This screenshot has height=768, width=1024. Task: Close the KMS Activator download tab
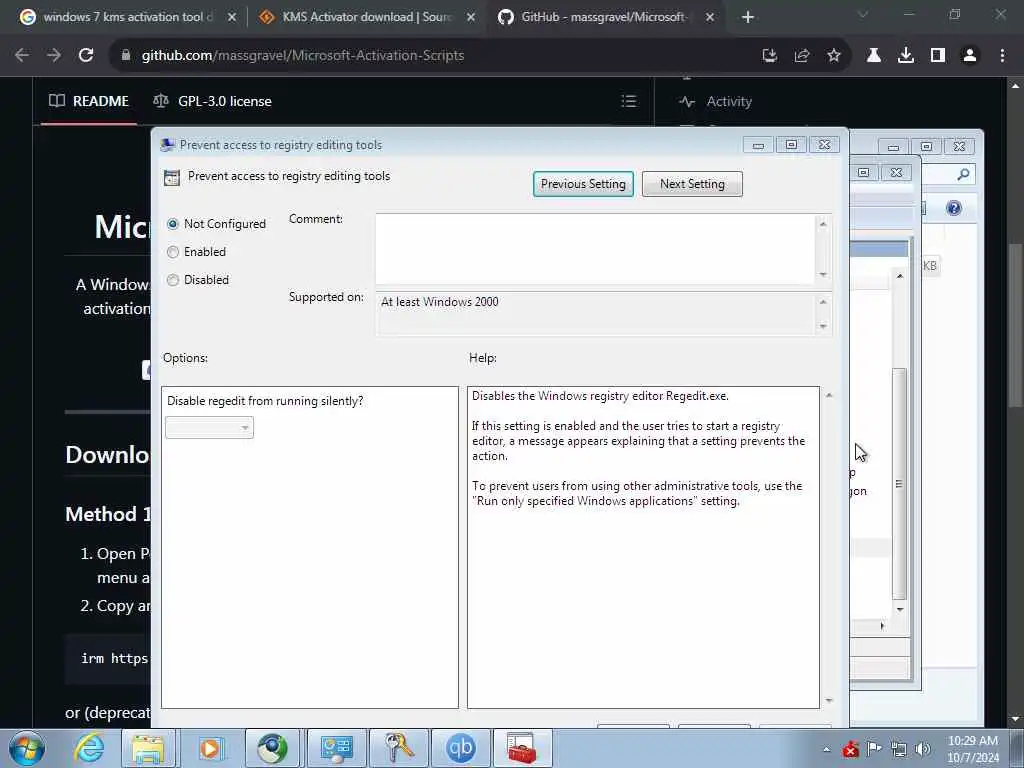(471, 18)
